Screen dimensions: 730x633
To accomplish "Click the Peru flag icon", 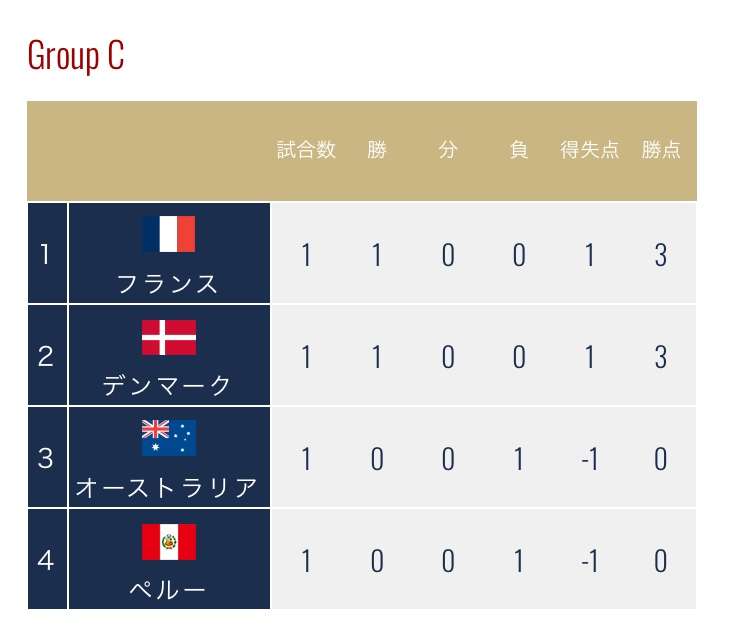I will pos(169,542).
